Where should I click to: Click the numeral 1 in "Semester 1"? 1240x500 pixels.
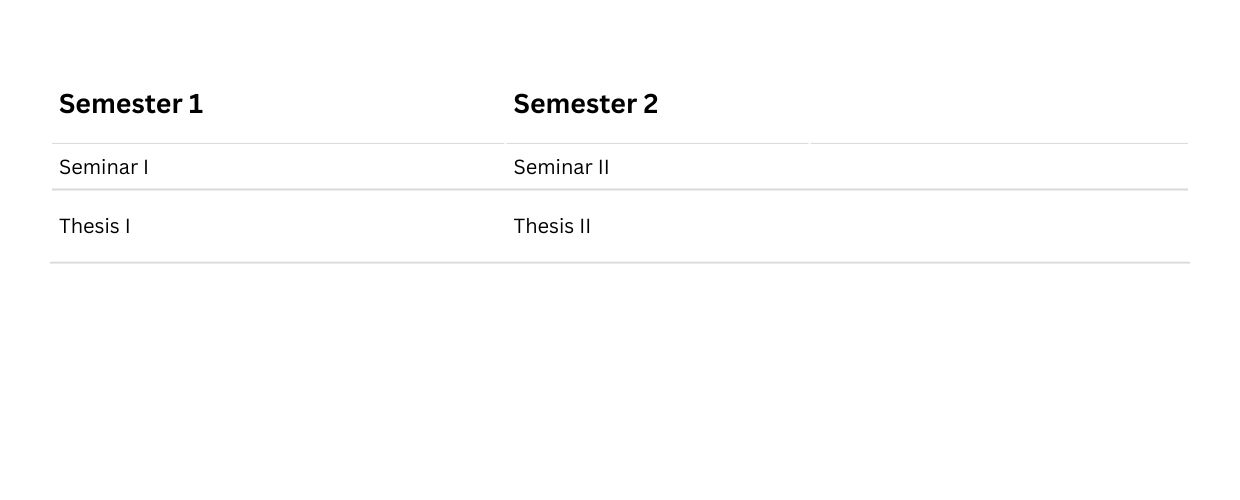coord(196,104)
